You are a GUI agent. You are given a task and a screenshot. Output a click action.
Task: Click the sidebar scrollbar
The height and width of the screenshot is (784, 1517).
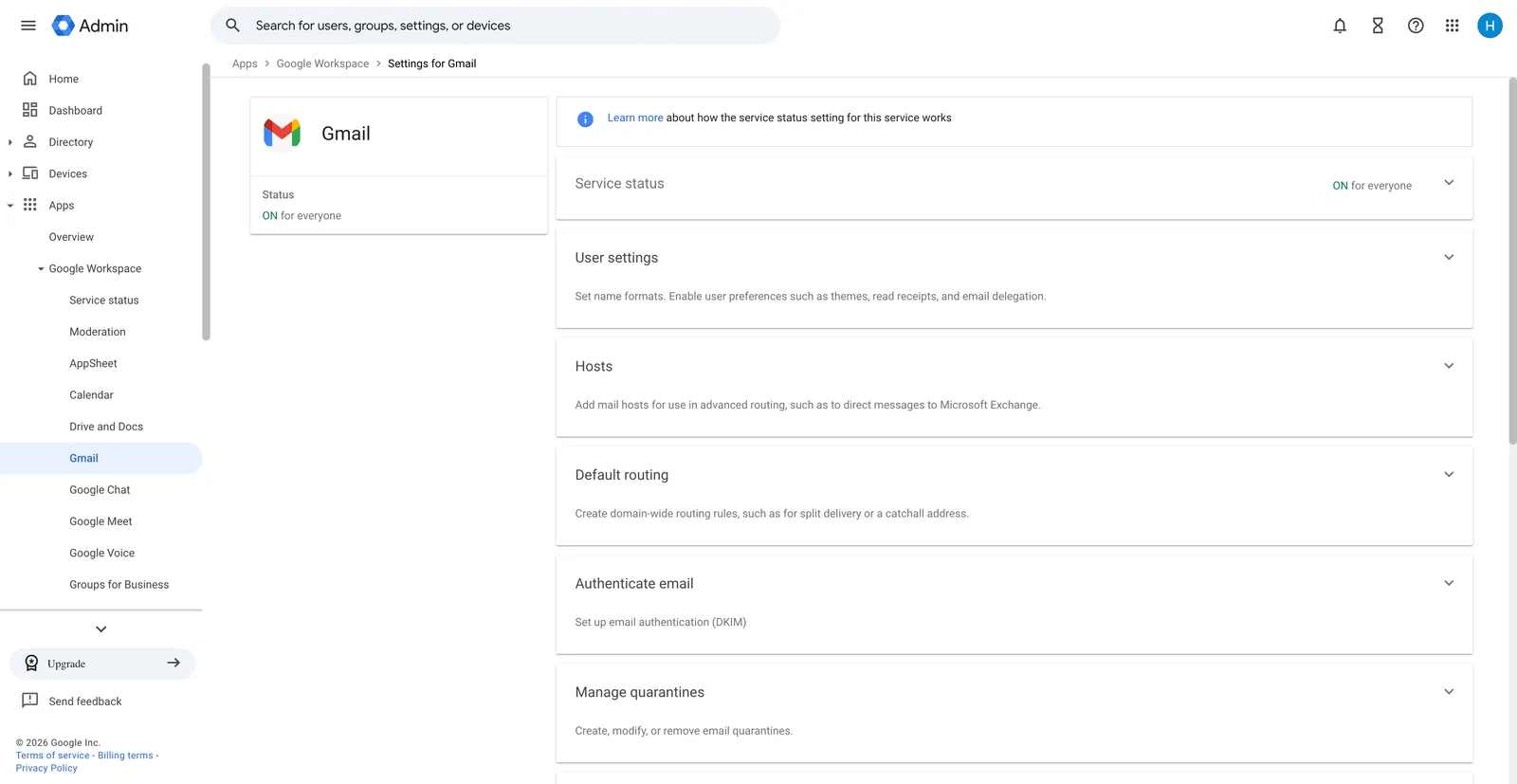(206, 202)
